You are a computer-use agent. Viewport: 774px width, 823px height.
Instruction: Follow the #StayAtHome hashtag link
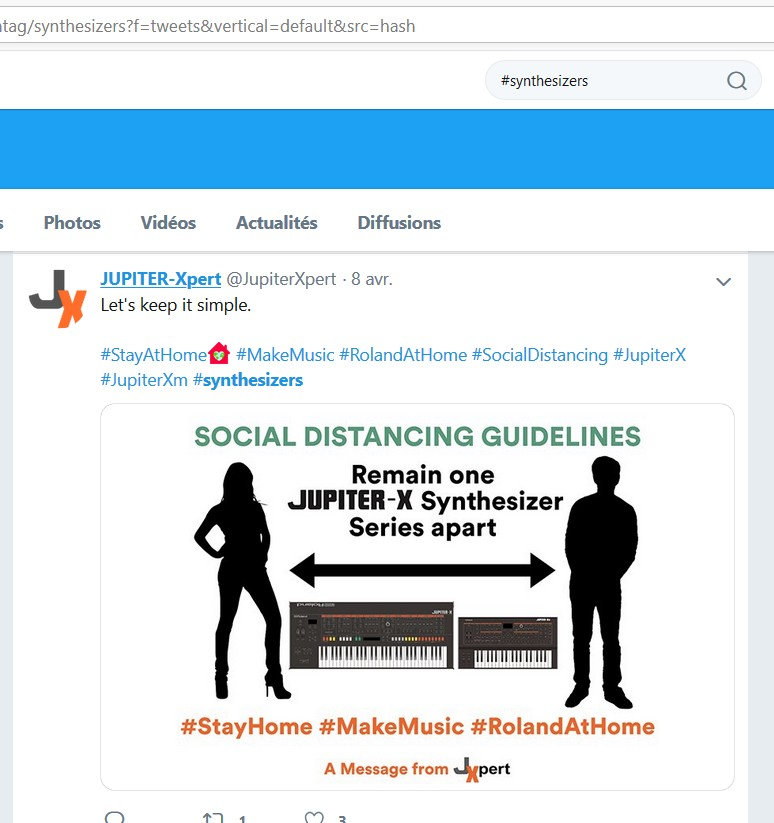click(153, 355)
